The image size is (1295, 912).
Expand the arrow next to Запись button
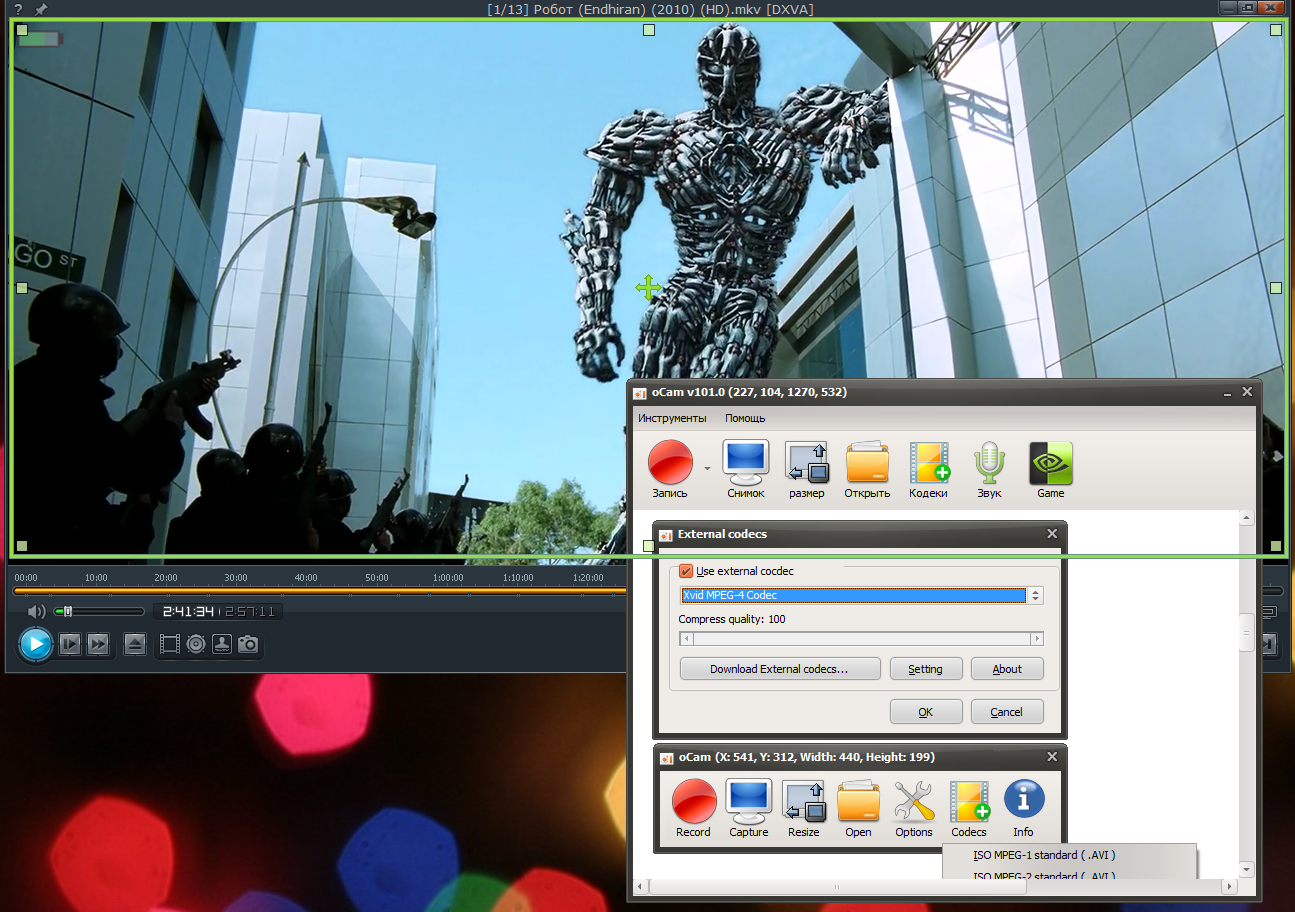(x=707, y=468)
